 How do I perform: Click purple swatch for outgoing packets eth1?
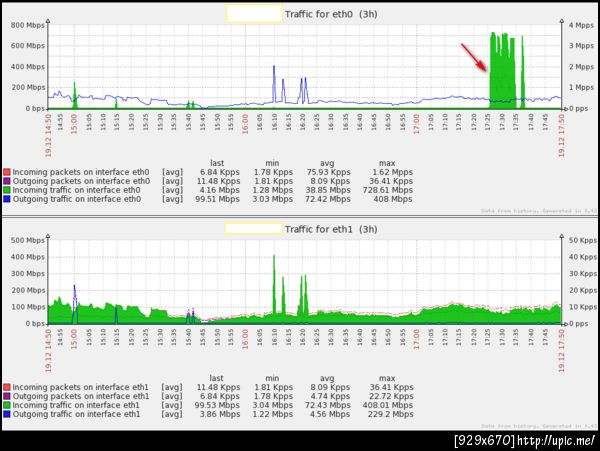(7, 396)
